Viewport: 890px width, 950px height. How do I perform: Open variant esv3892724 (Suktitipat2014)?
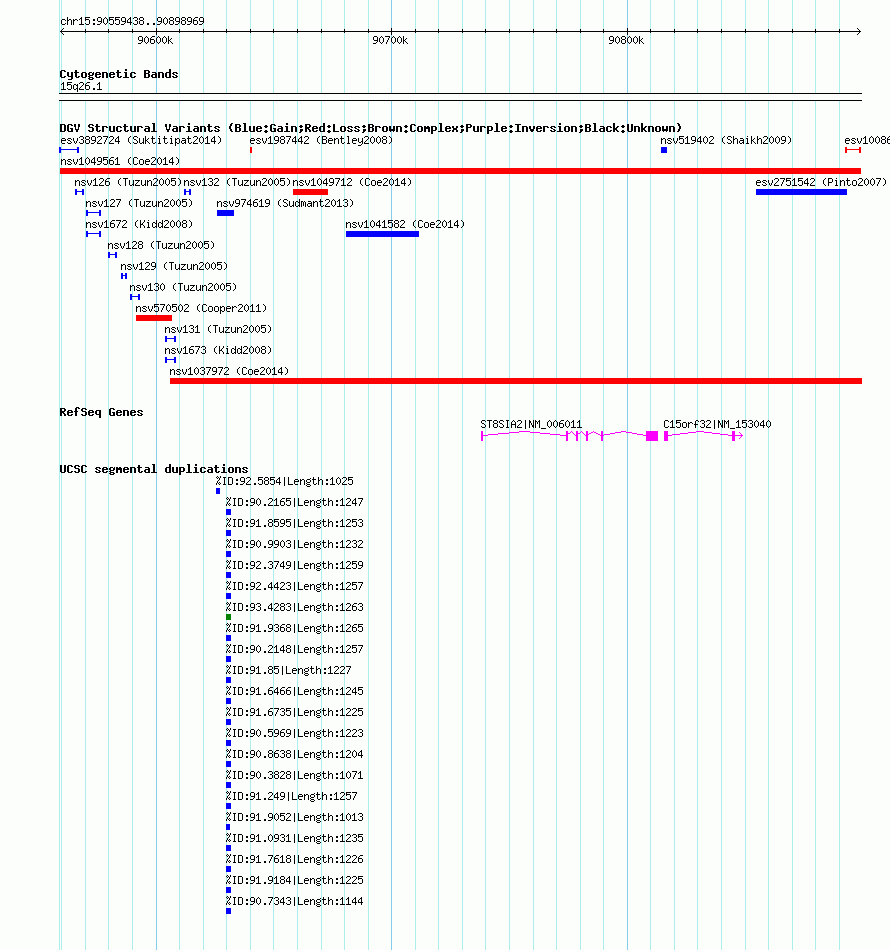(x=141, y=140)
